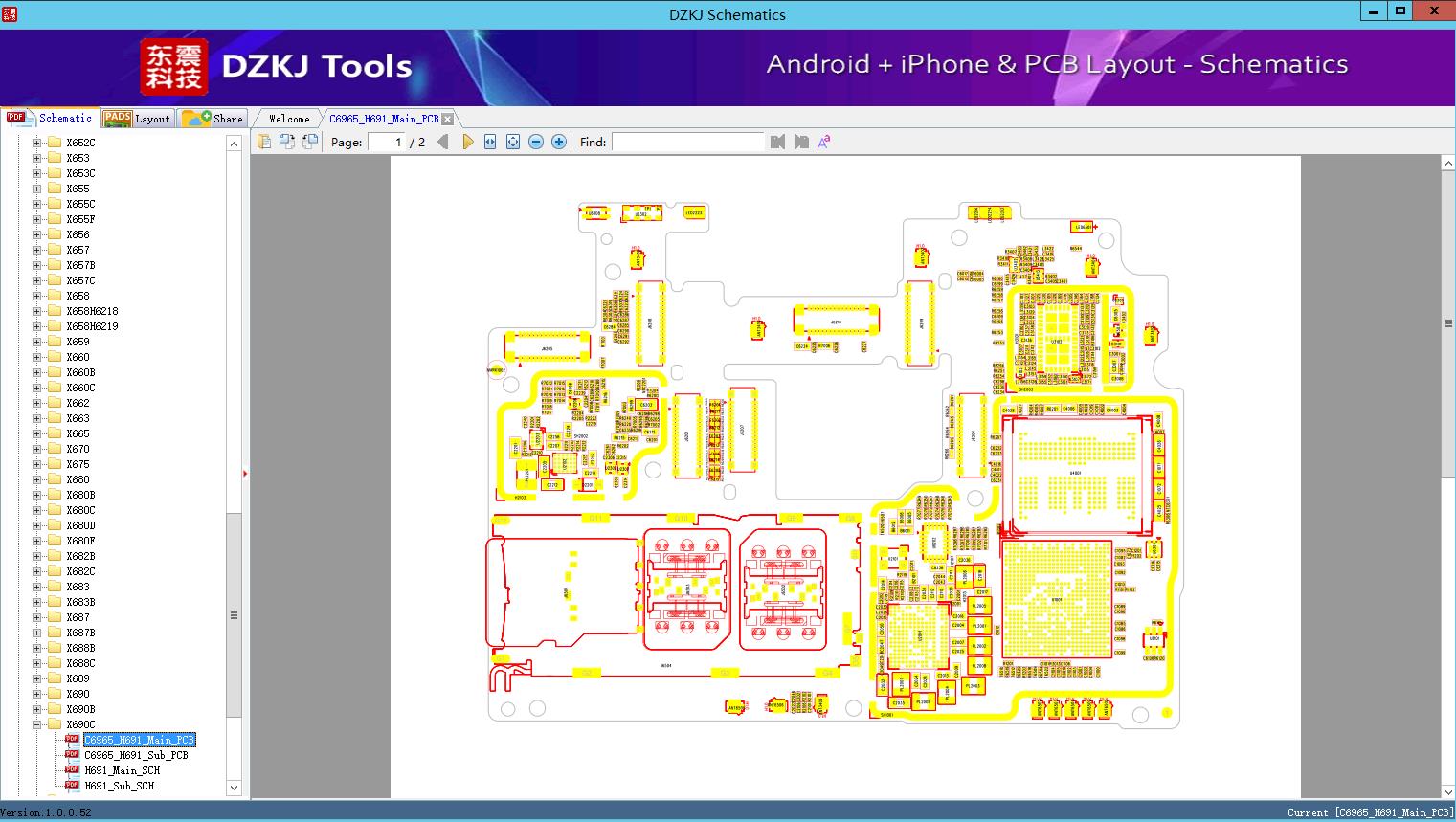Open the Share tab
1456x822 pixels.
pyautogui.click(x=213, y=118)
